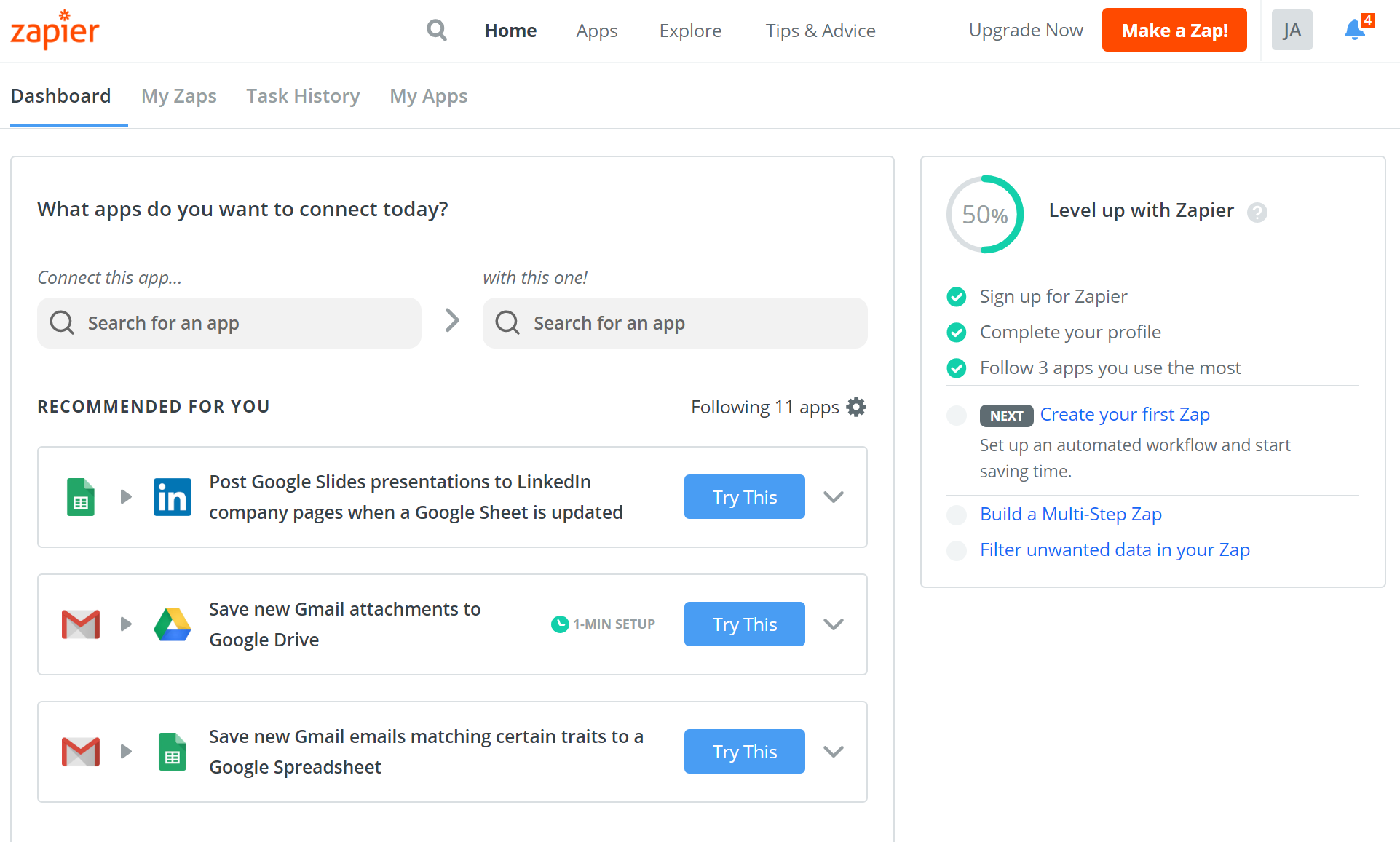Viewport: 1400px width, 842px height.
Task: Click the Following 11 apps text
Action: coord(765,408)
